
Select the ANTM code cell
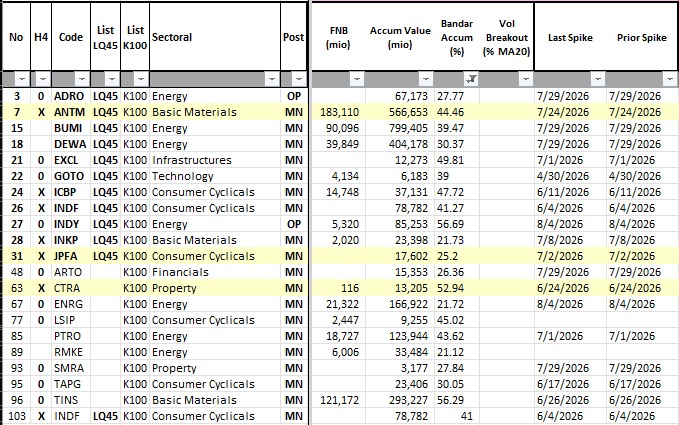click(x=71, y=112)
